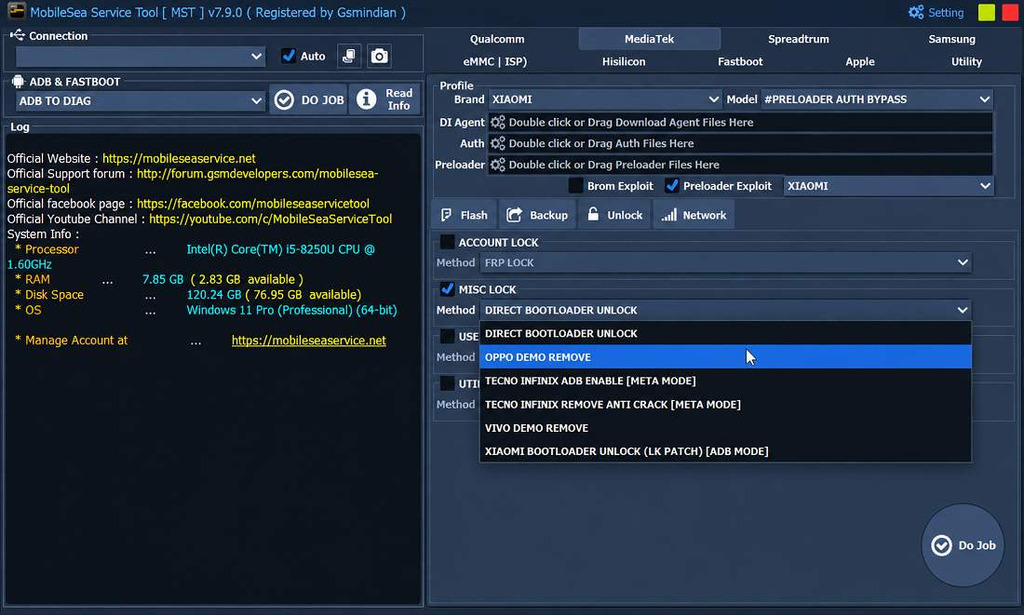Click the Preloader files input field
Screen dimensions: 1024x615
pyautogui.click(x=740, y=165)
